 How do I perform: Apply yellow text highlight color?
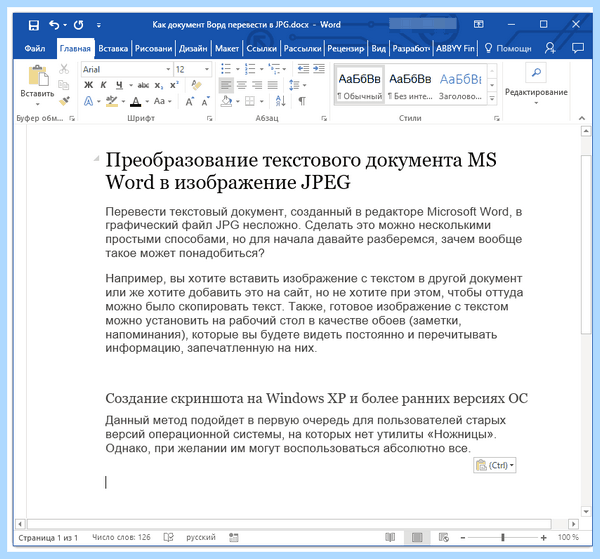pyautogui.click(x=112, y=101)
